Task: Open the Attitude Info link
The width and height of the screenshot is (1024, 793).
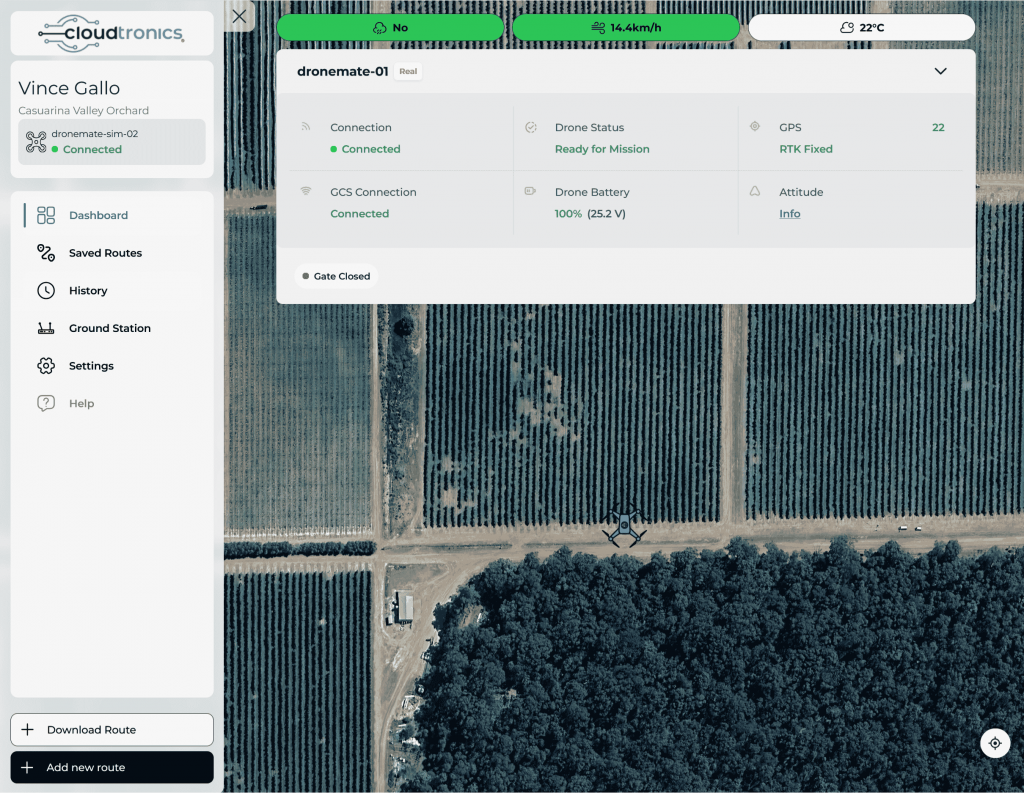Action: pos(790,213)
